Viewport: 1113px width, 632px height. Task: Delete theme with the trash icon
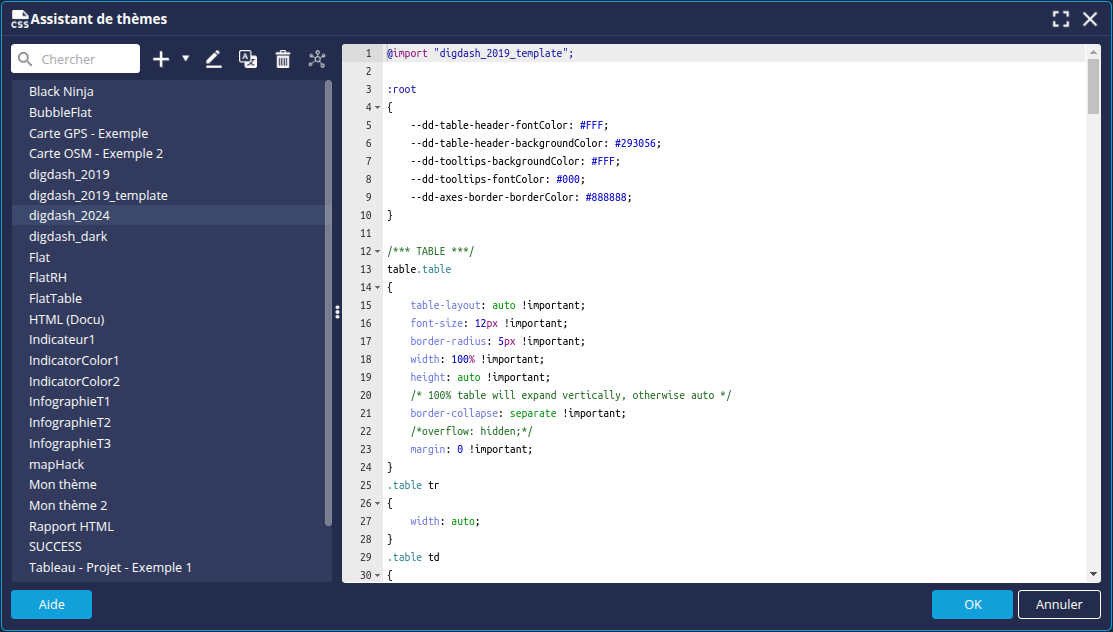(x=283, y=59)
